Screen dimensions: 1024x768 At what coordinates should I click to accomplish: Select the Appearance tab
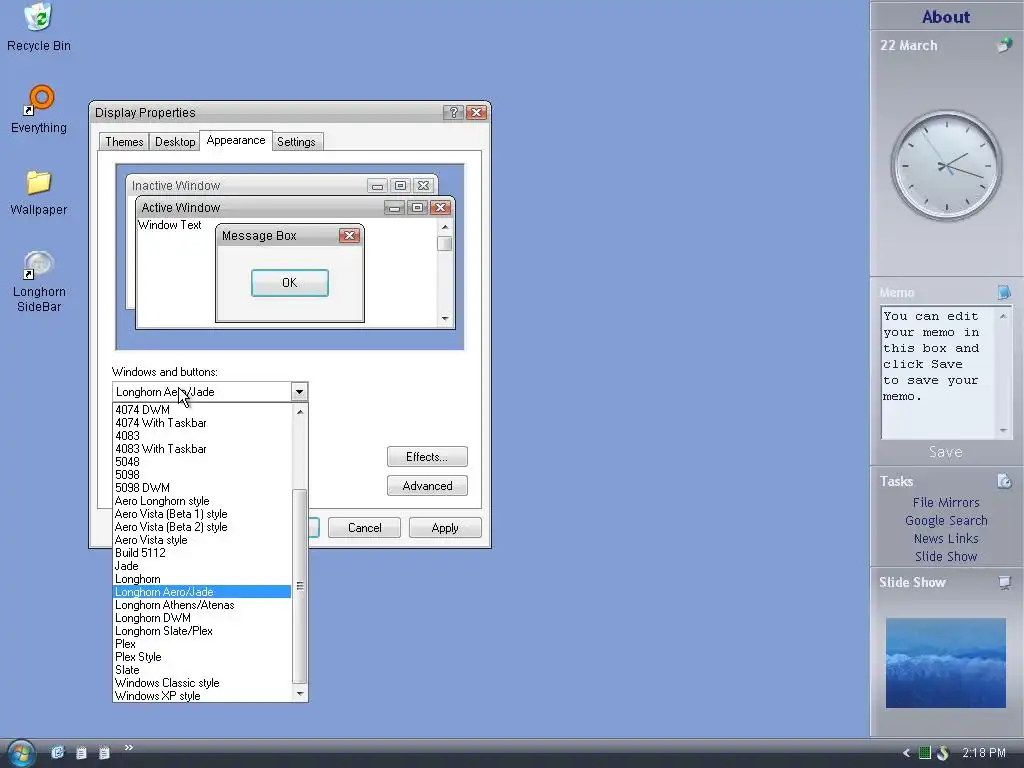[236, 140]
